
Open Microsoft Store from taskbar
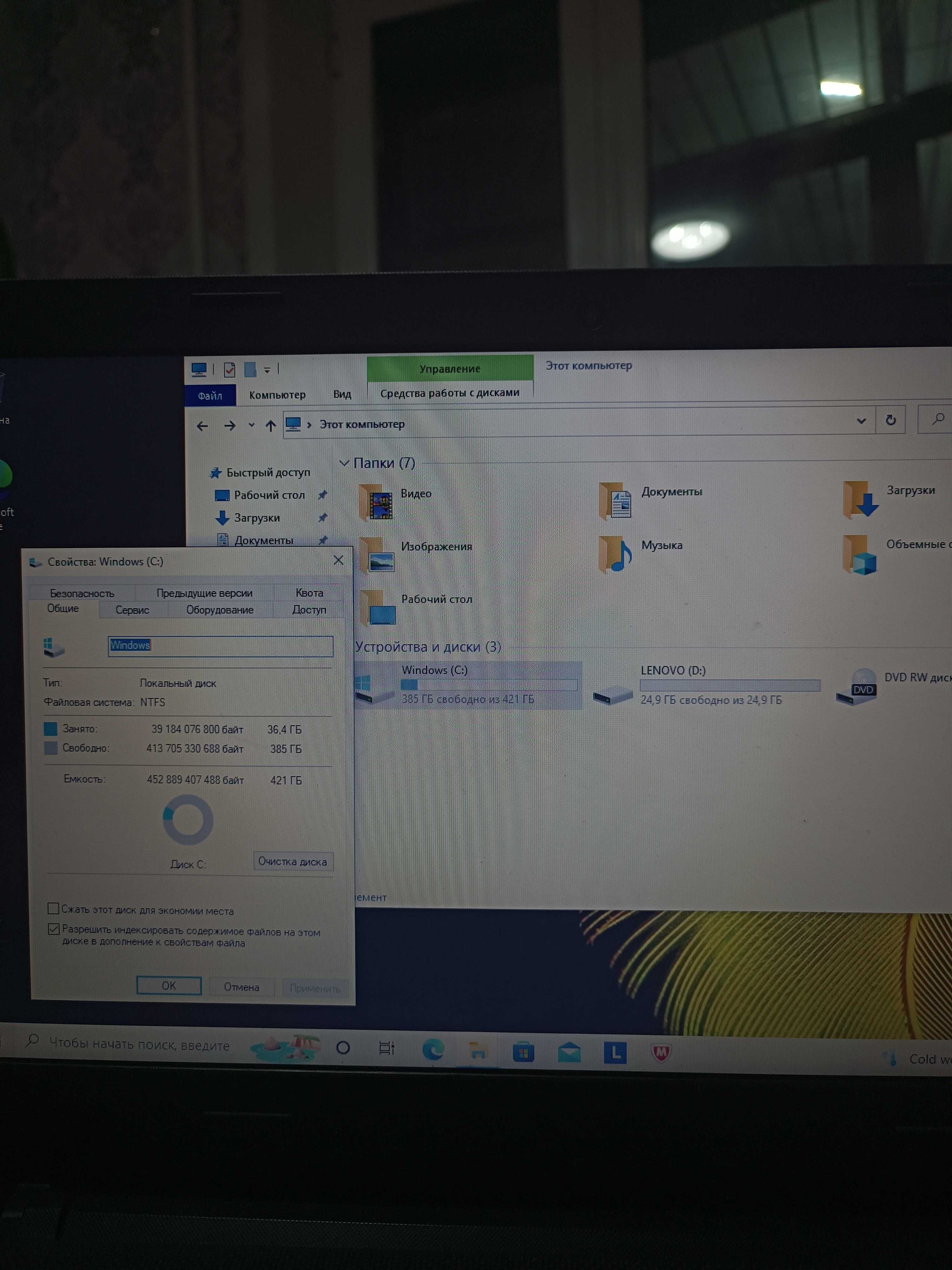[x=523, y=1052]
